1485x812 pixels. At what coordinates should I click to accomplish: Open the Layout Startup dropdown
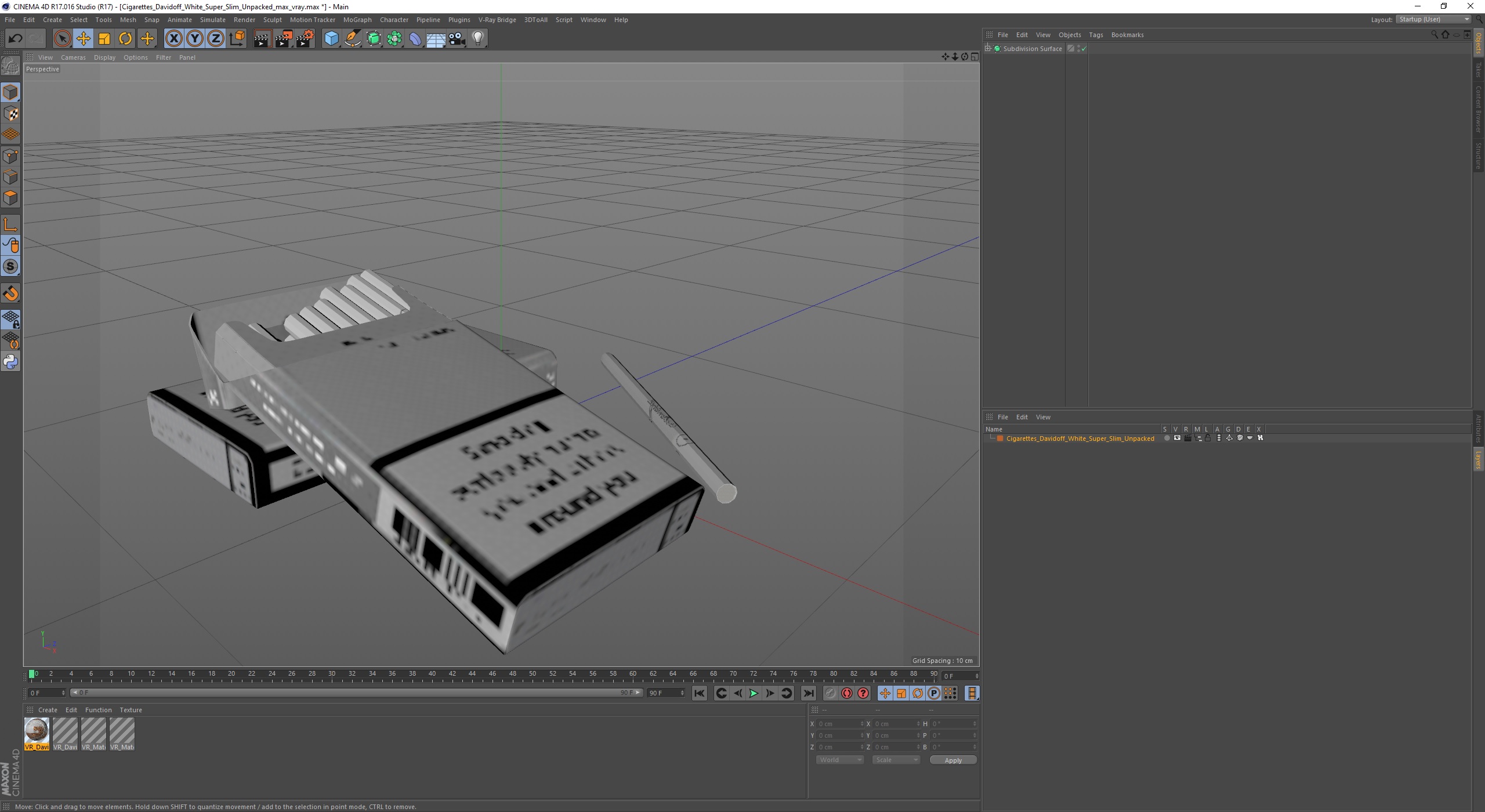(1433, 19)
